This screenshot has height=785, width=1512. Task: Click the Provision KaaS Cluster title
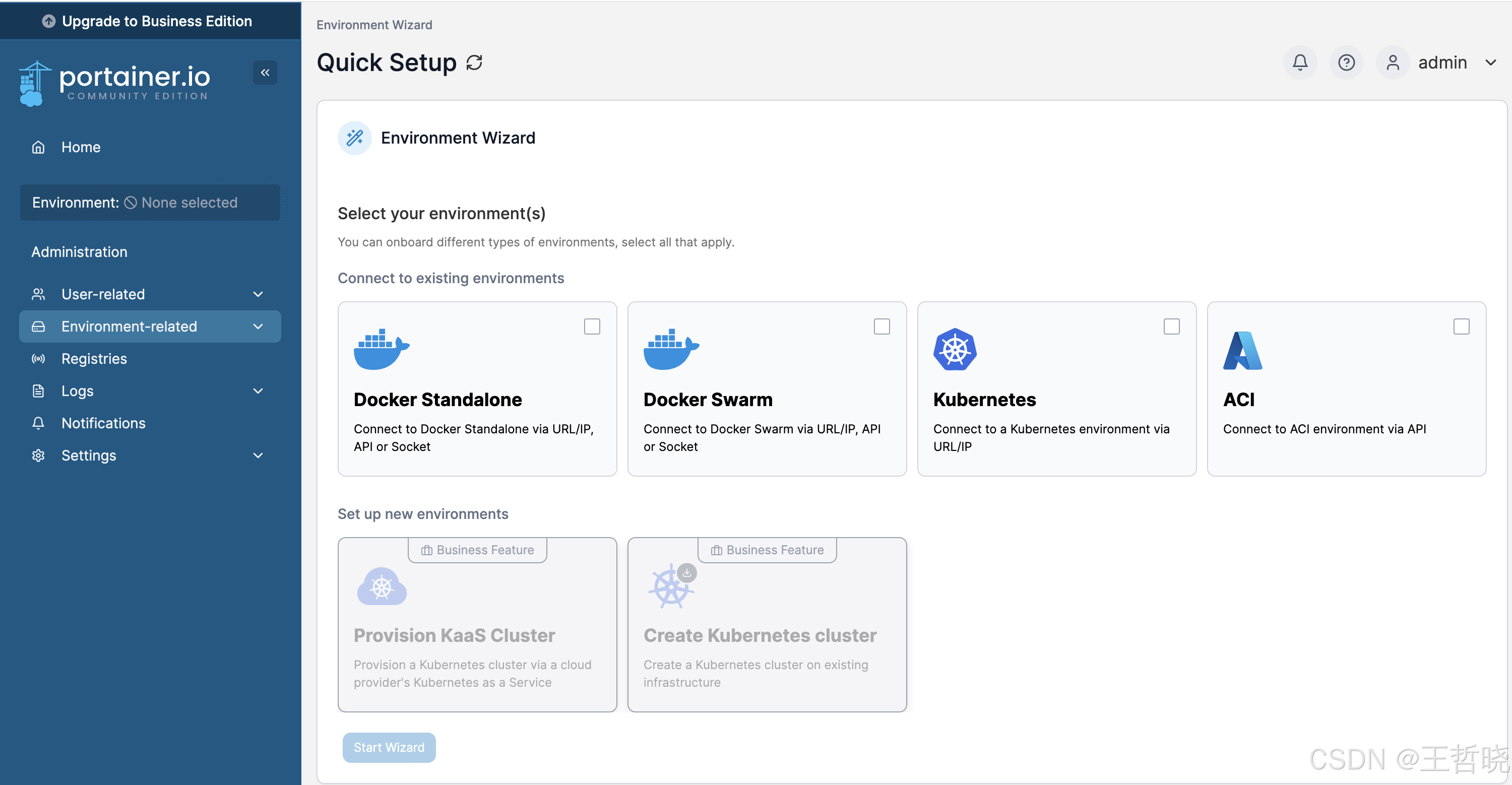point(454,635)
